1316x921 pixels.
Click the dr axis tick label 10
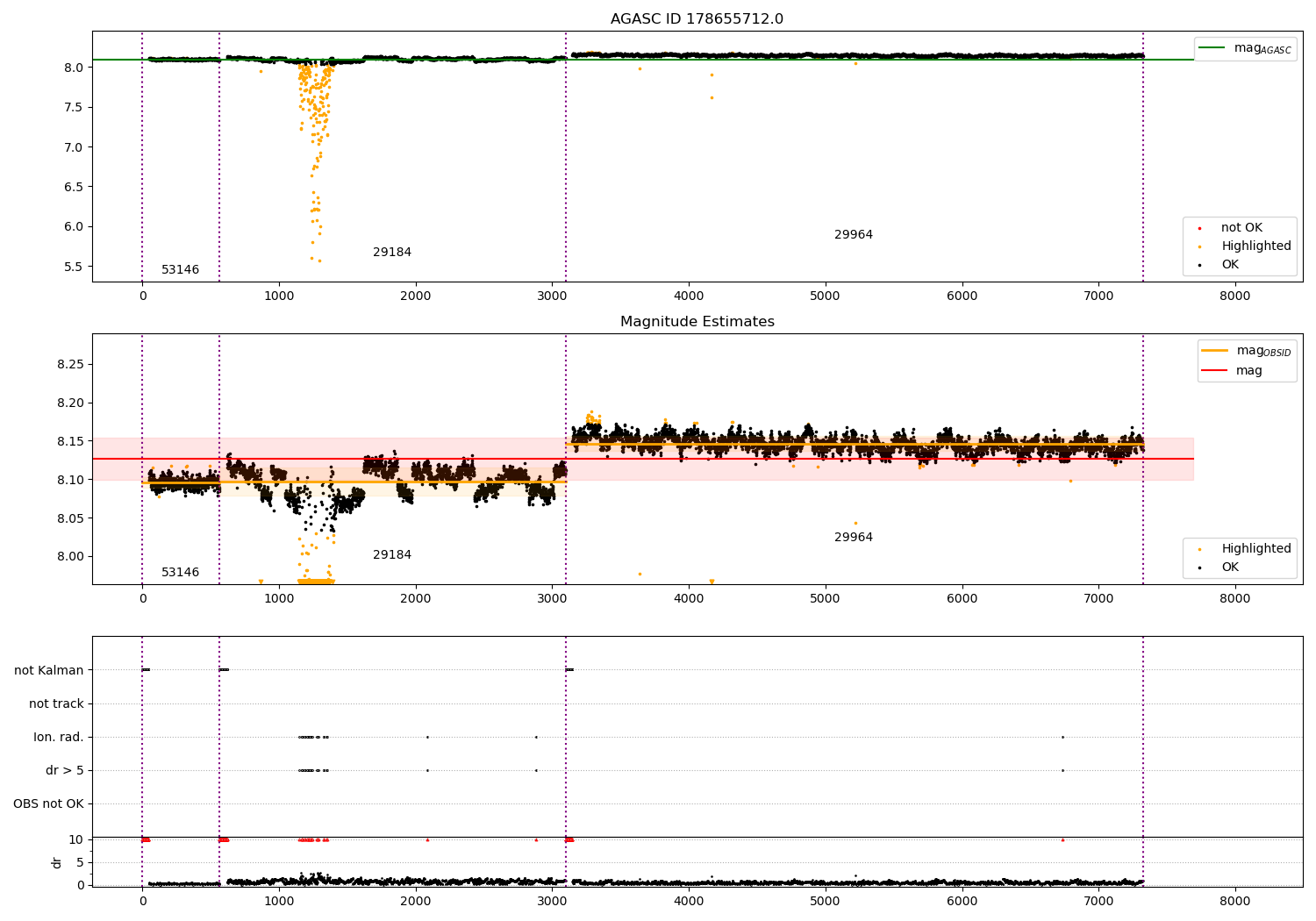click(x=76, y=840)
